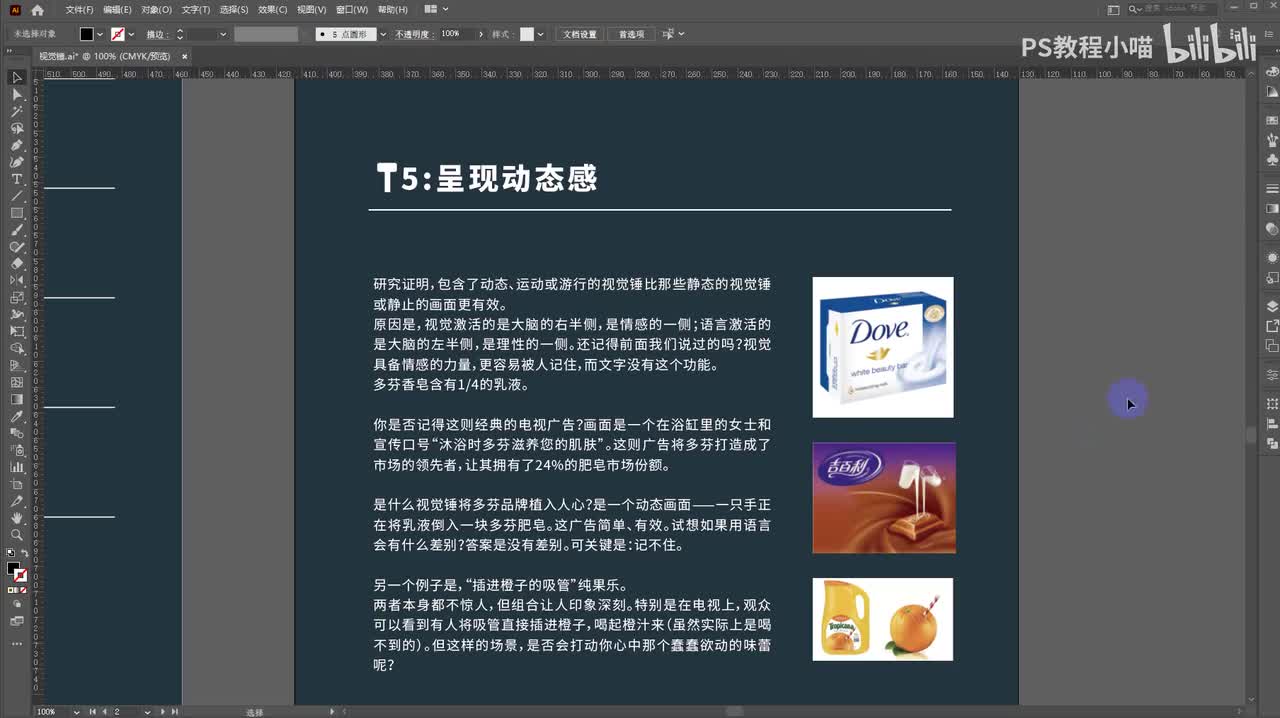Open workspace switcher dropdown in menu bar

[x=437, y=9]
